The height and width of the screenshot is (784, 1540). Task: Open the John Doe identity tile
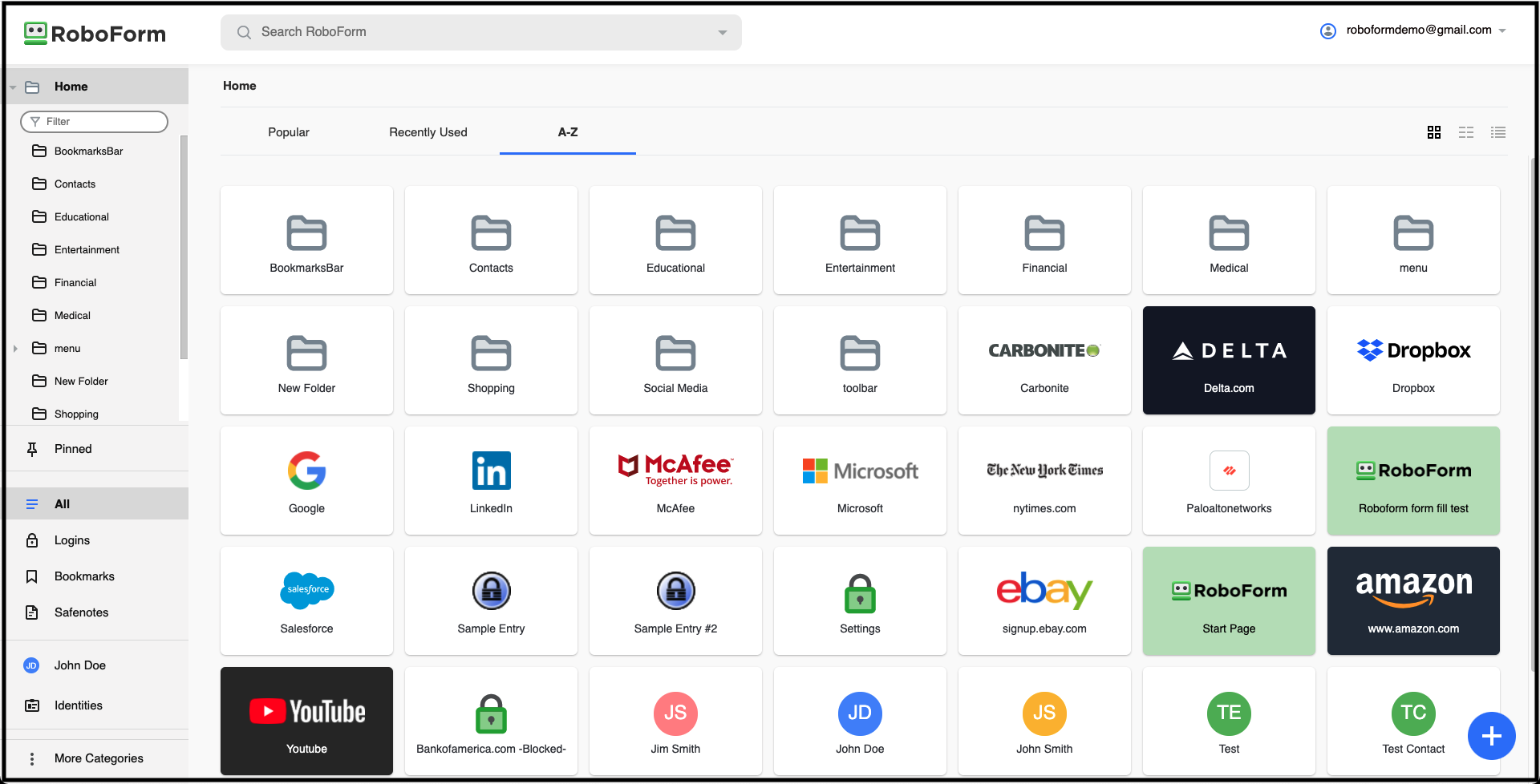860,721
